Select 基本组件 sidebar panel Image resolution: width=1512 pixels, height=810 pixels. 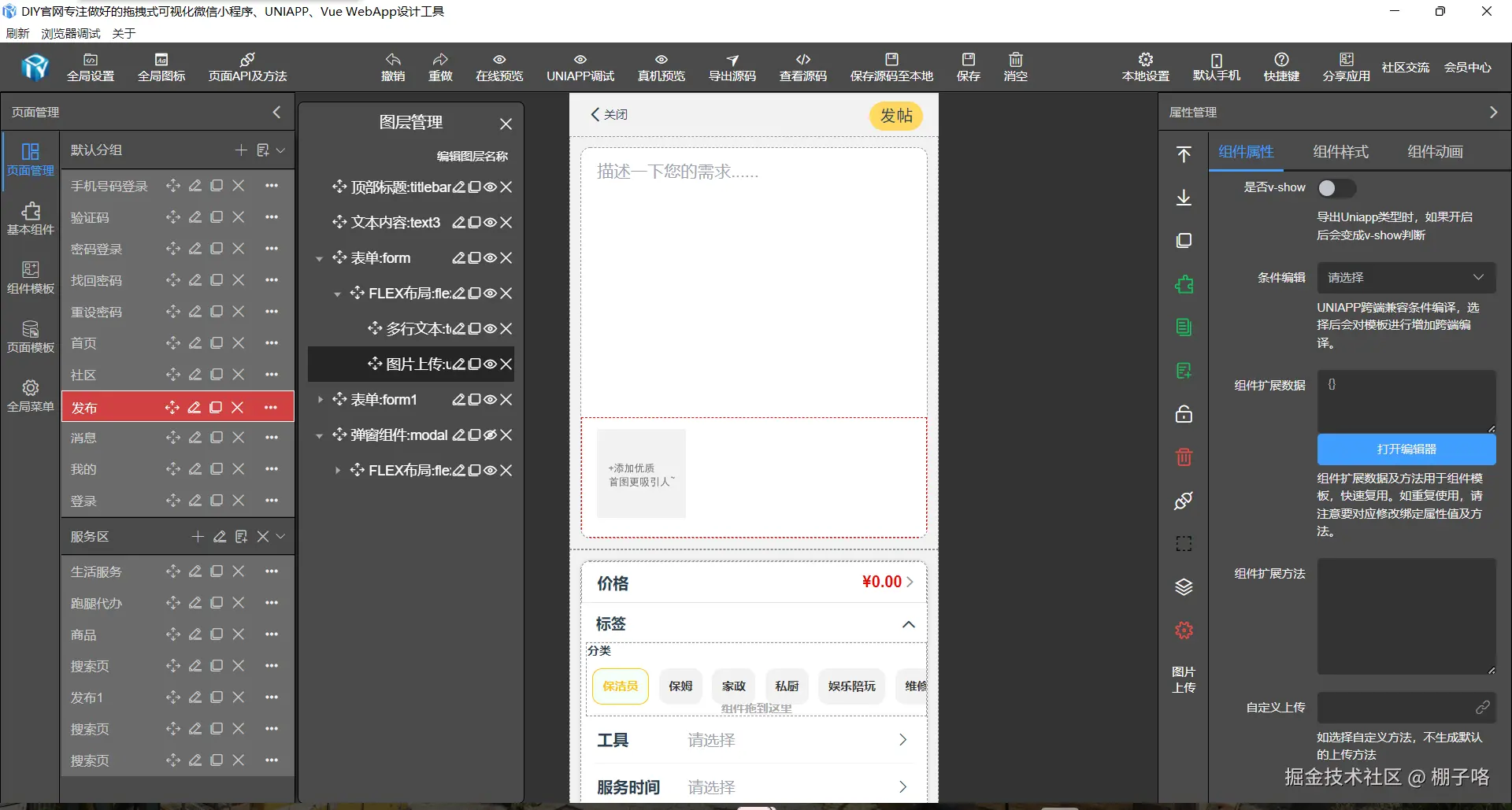(31, 219)
